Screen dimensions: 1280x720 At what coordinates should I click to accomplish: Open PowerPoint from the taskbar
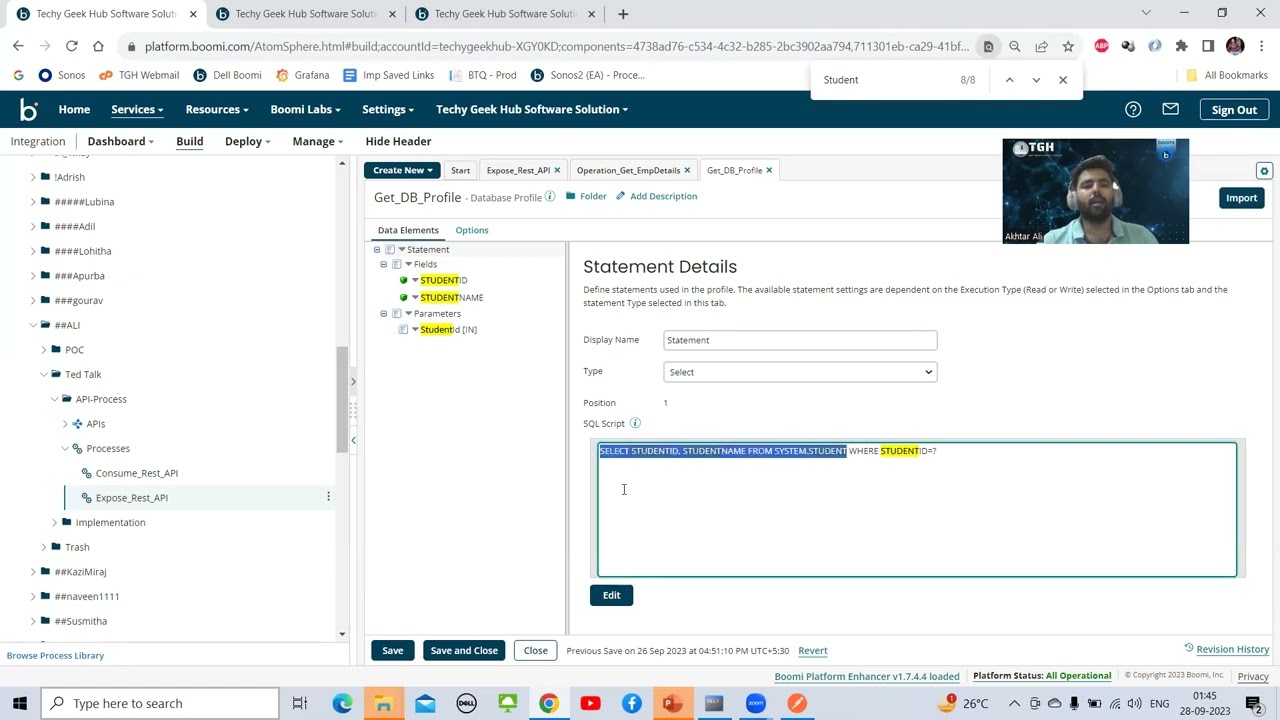(672, 703)
